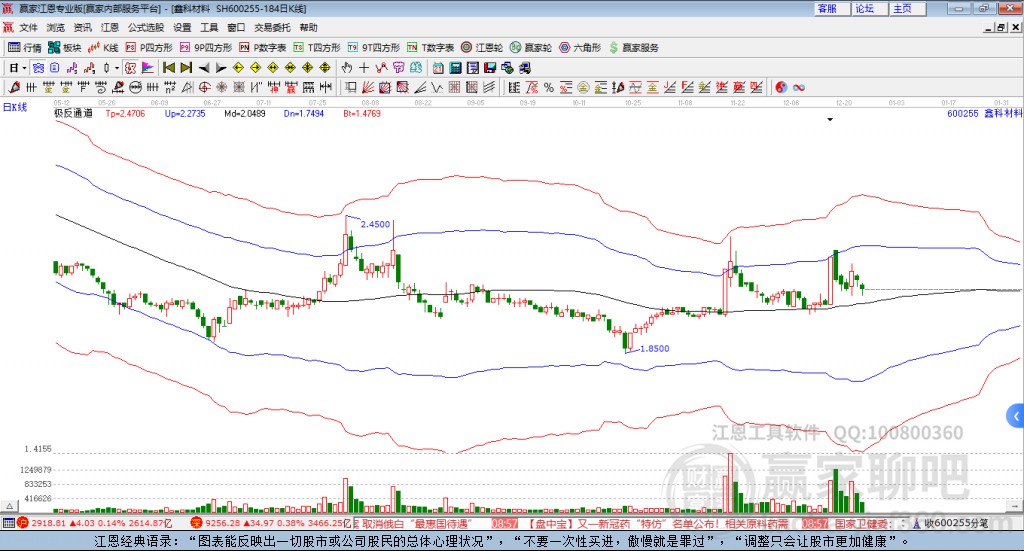Open the 板块 sector view
Image resolution: width=1024 pixels, height=551 pixels.
coord(64,48)
